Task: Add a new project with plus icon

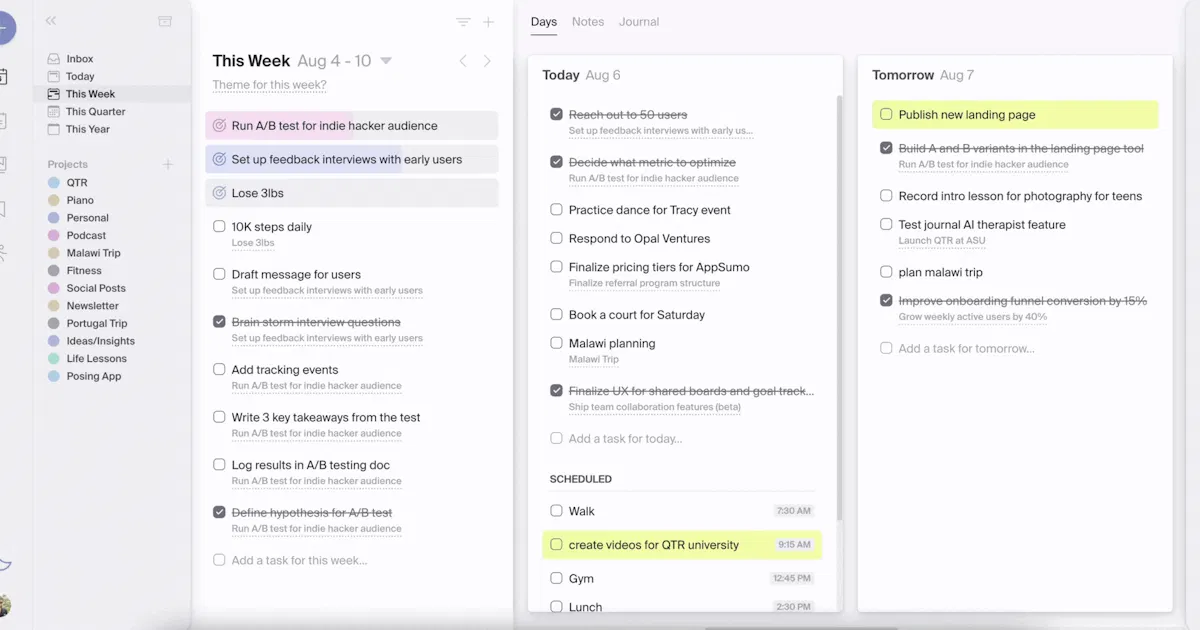Action: tap(168, 164)
